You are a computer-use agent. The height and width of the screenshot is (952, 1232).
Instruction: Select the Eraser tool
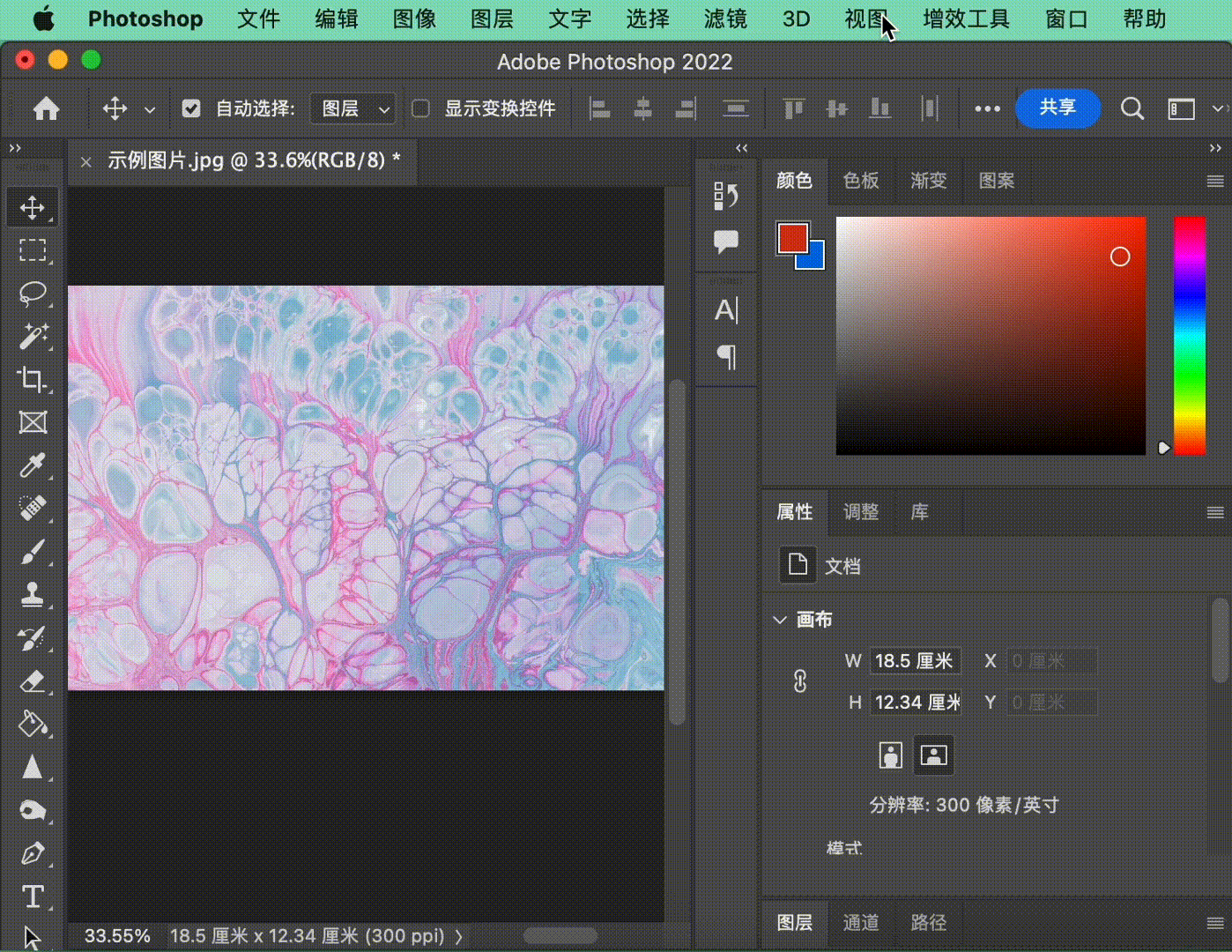pyautogui.click(x=33, y=681)
